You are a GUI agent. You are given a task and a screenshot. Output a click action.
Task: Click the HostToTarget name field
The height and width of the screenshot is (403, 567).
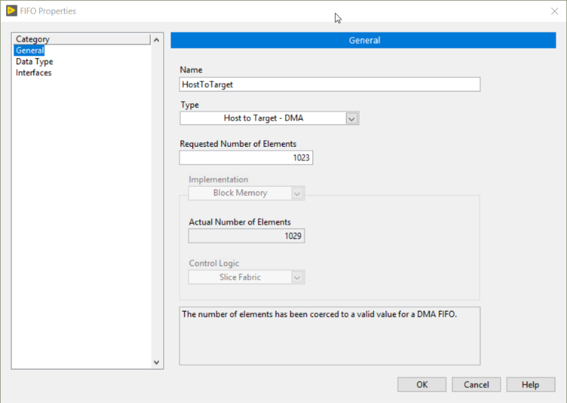tap(330, 84)
